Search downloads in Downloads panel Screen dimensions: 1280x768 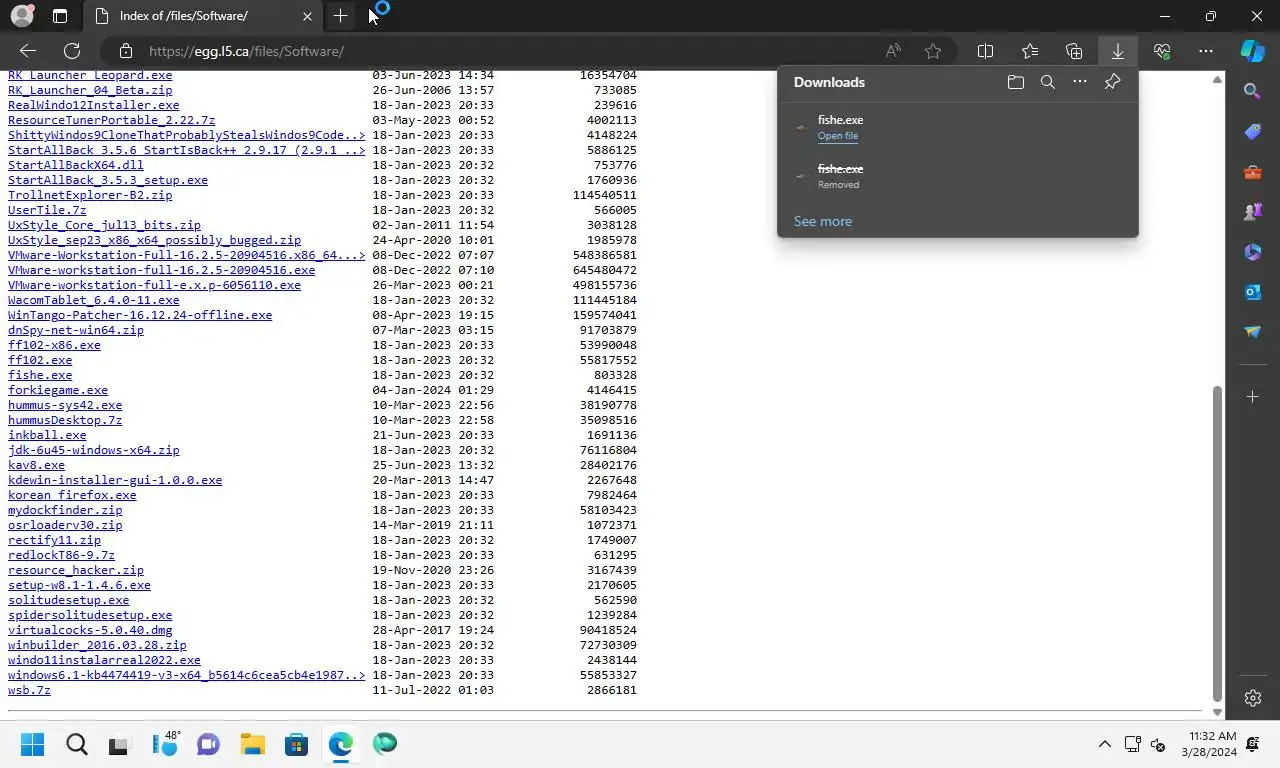click(x=1048, y=82)
